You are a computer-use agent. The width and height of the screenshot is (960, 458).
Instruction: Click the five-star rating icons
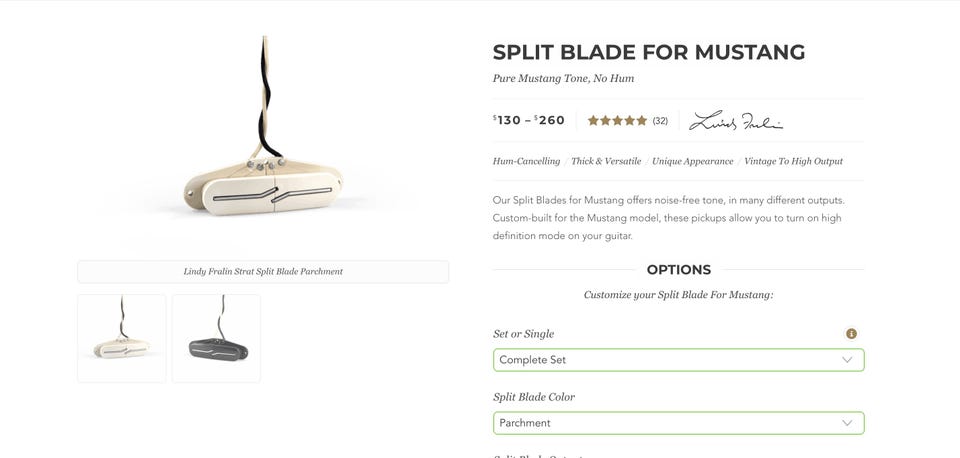tap(617, 121)
